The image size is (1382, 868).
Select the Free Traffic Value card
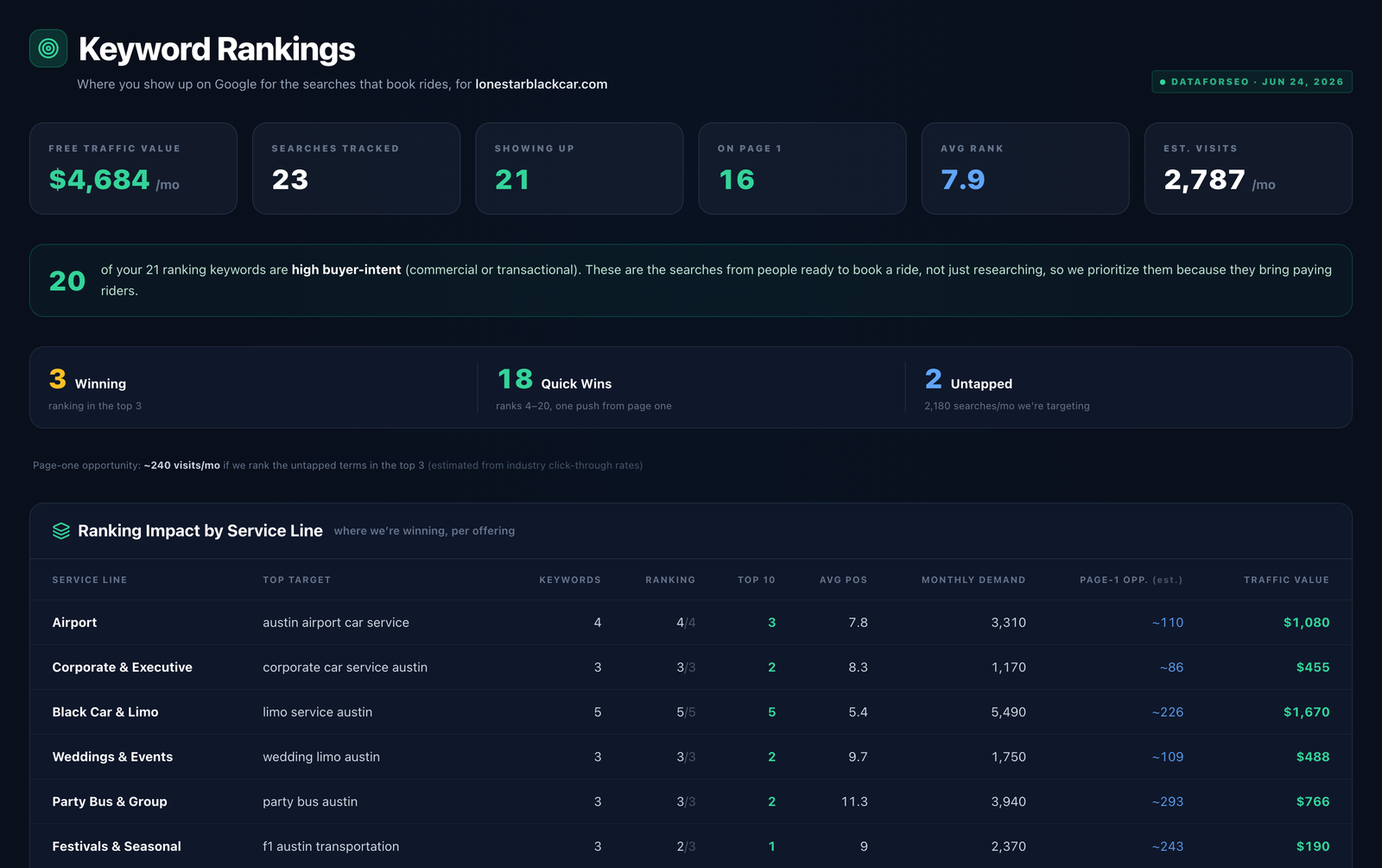[x=133, y=168]
